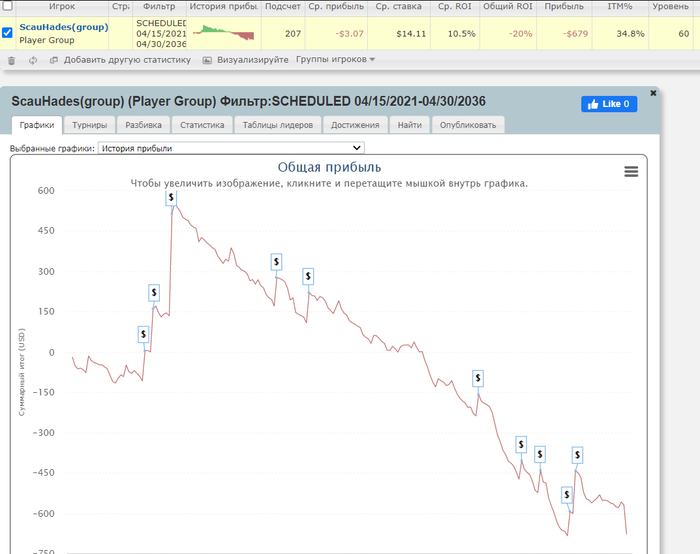Click the Facebook Like button

[609, 104]
